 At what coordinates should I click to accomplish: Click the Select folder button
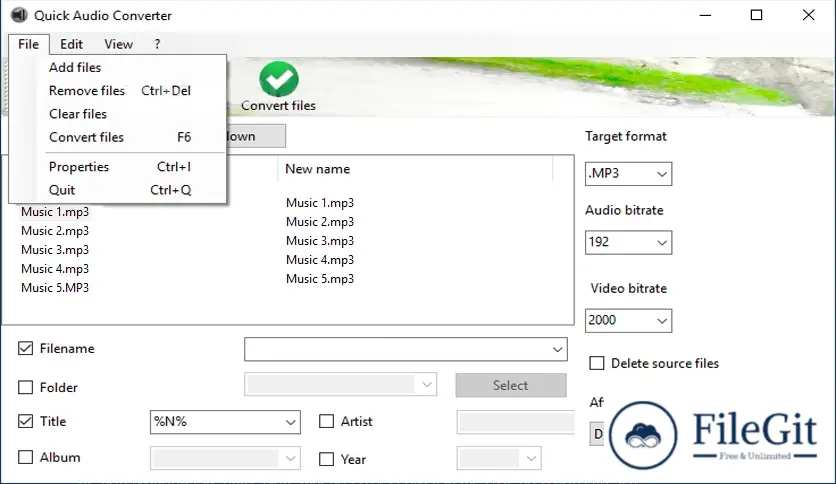point(510,385)
